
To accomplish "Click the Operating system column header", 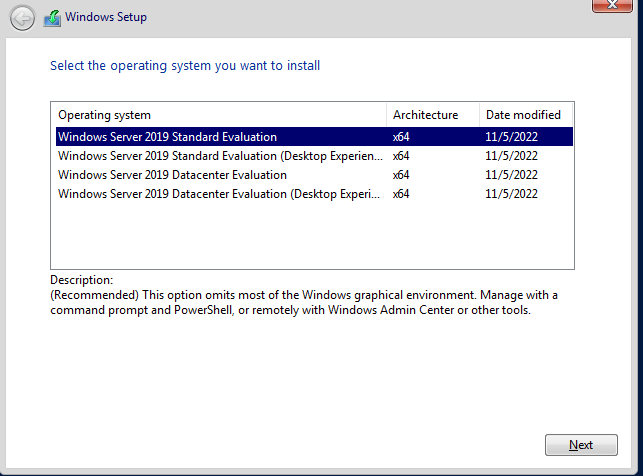I will point(105,115).
